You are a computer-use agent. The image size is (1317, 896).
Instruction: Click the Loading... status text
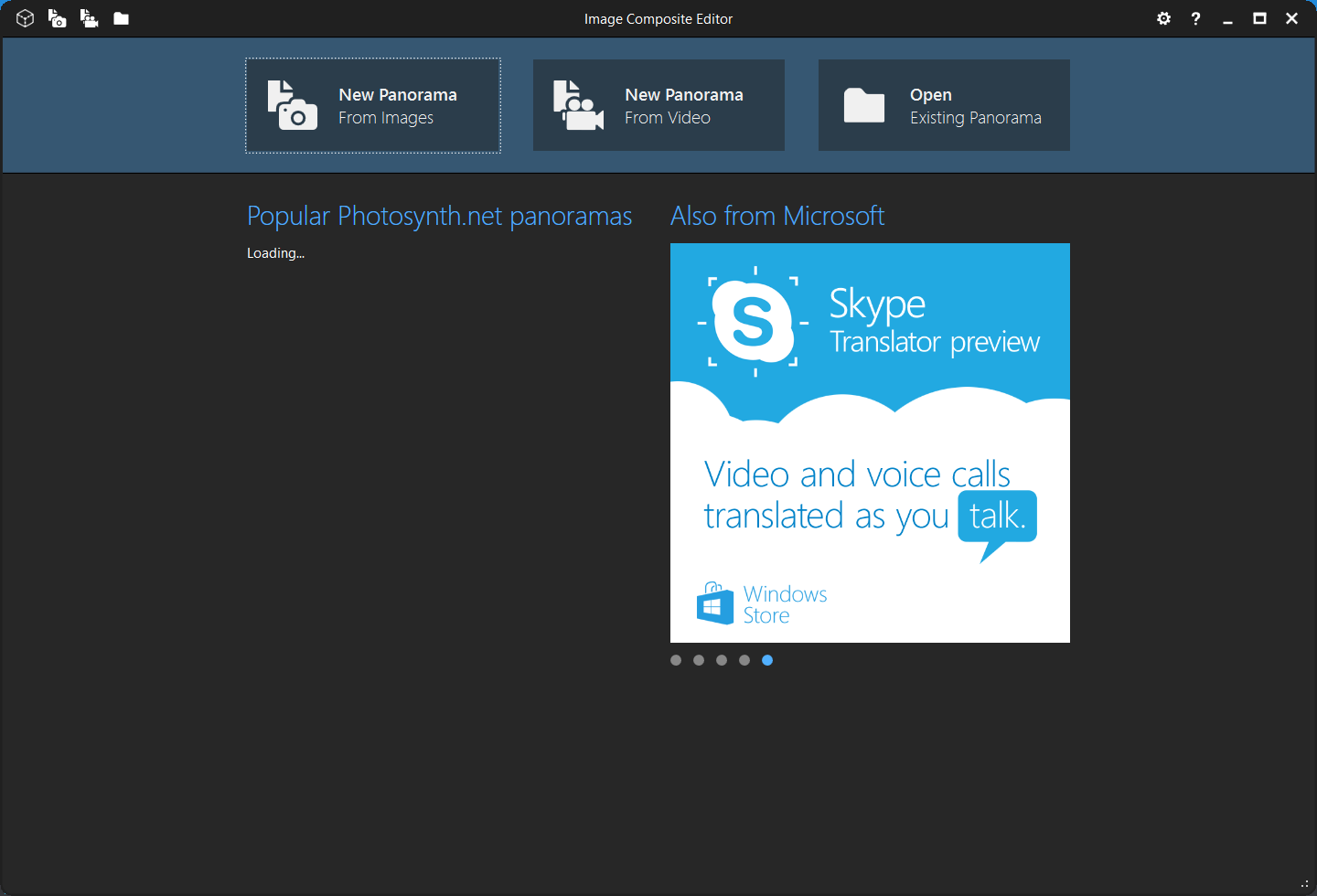pos(275,253)
